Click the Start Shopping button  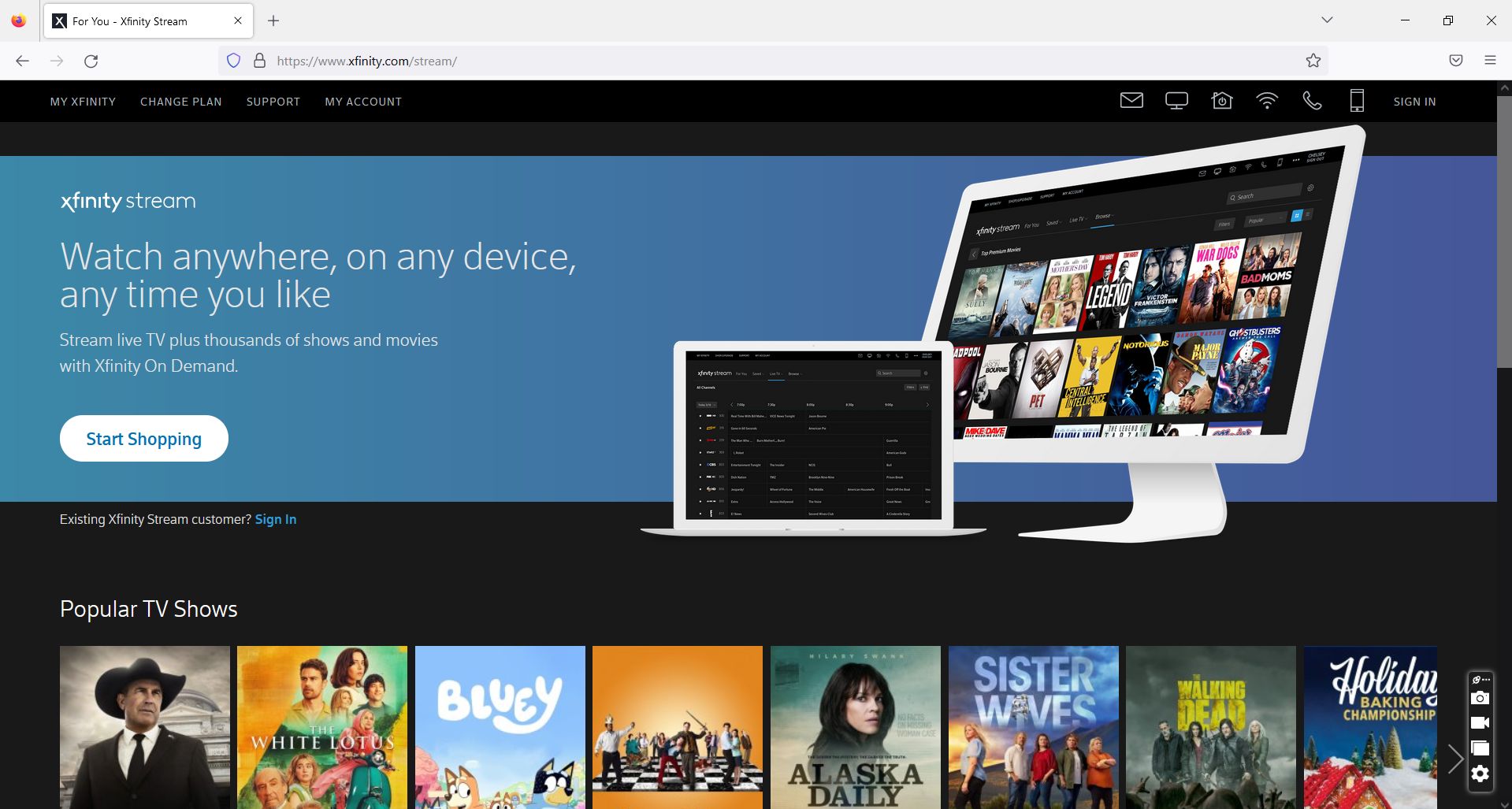(143, 438)
